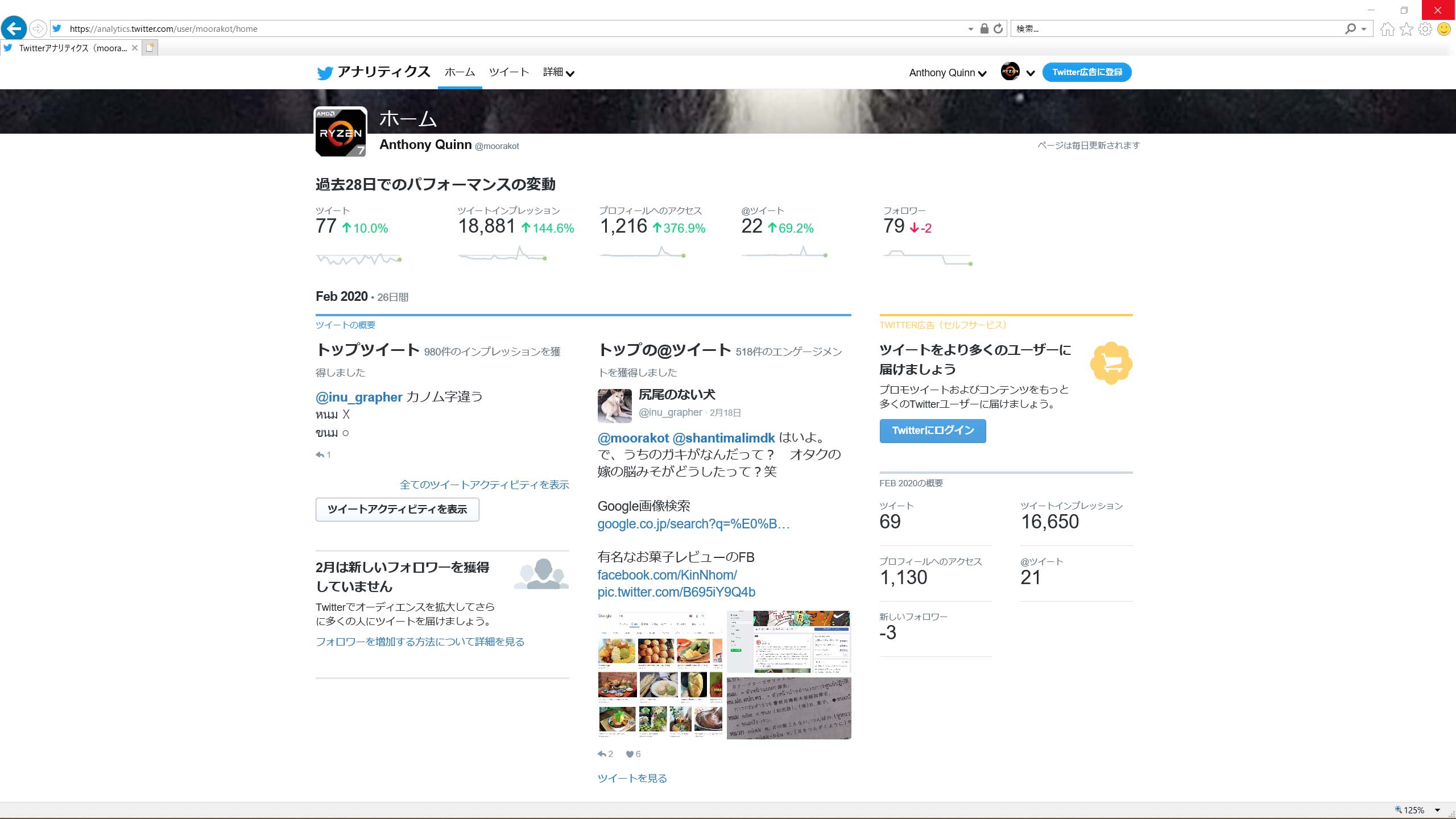Click the reply arrow icon under top tweet

tap(320, 454)
